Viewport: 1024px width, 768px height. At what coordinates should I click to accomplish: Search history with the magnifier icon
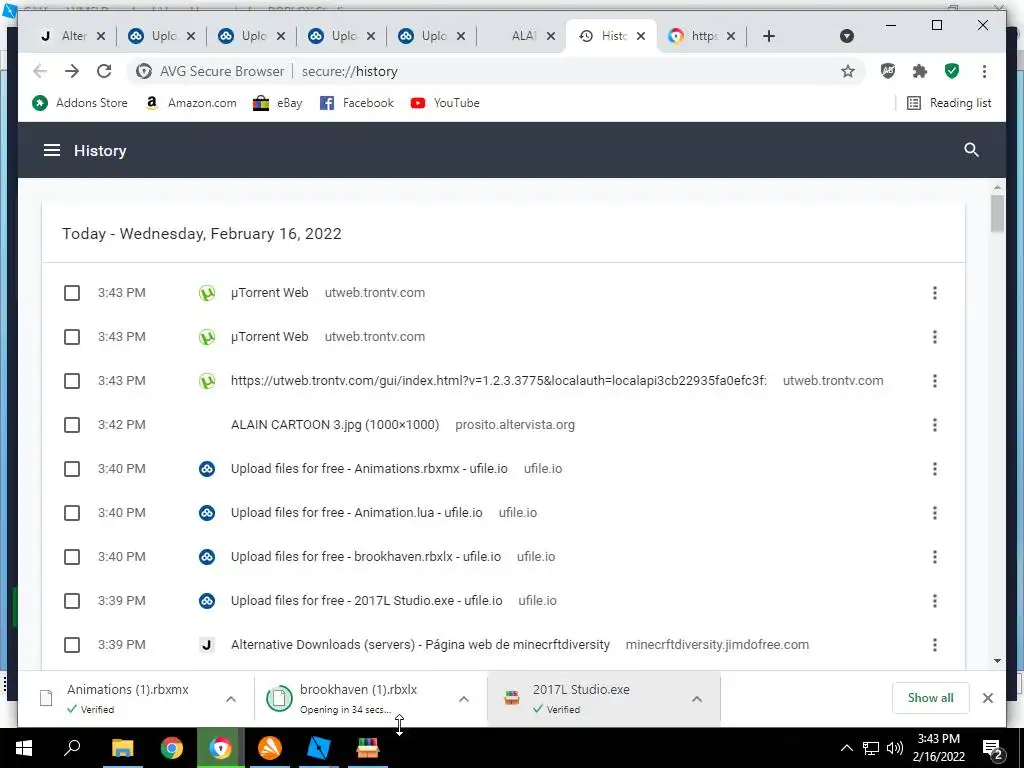[971, 150]
